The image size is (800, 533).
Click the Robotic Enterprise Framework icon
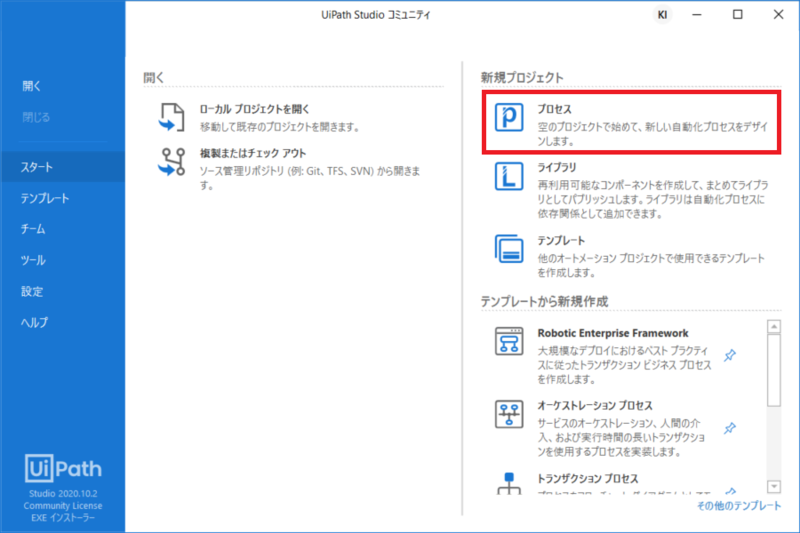[x=509, y=341]
